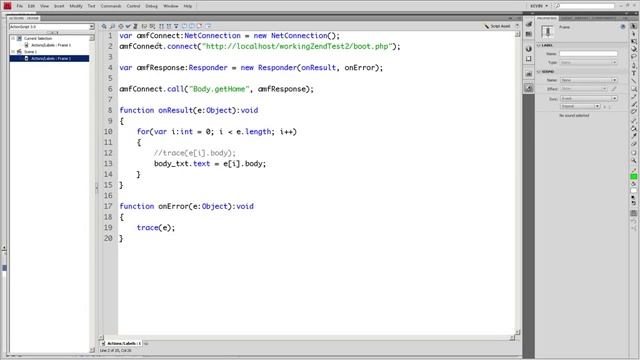640x360 pixels.
Task: Collapse the Scene 1 tree node
Action: click(x=13, y=52)
